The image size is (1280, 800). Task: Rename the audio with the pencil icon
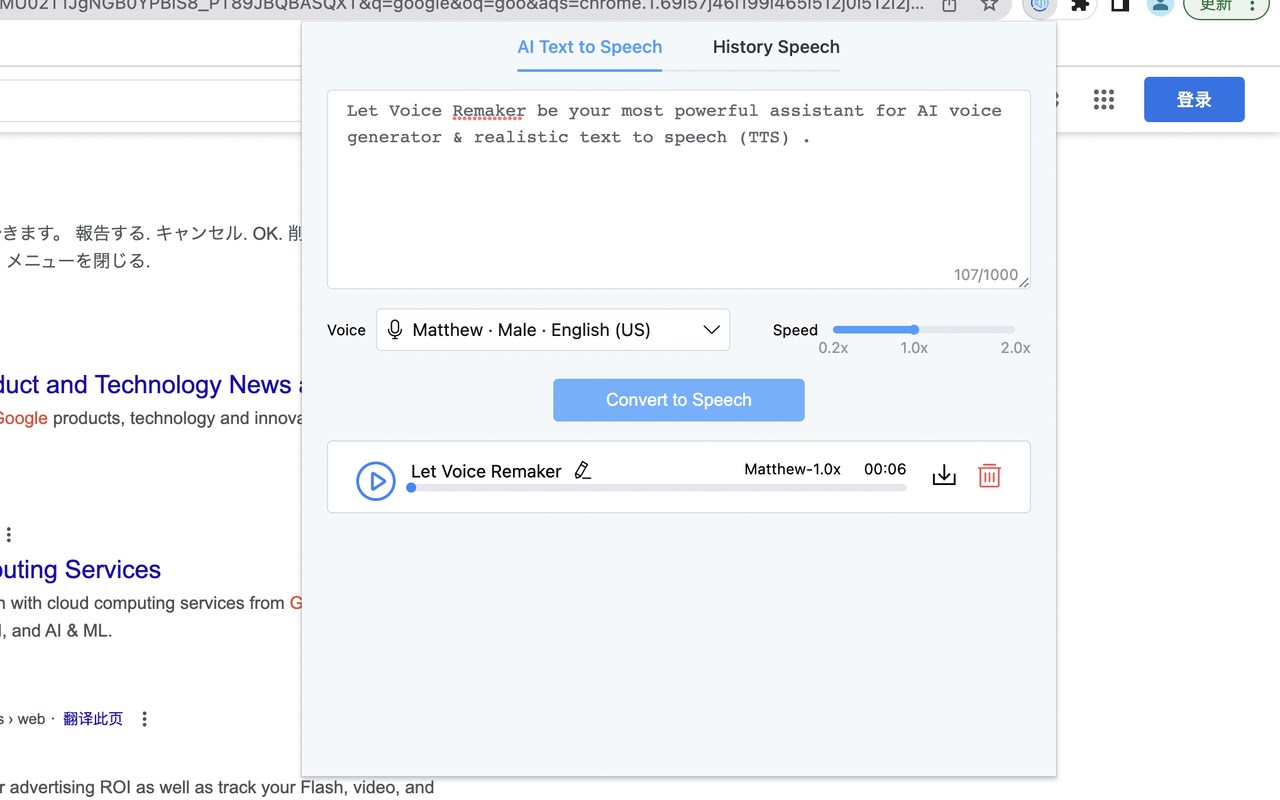pyautogui.click(x=583, y=471)
